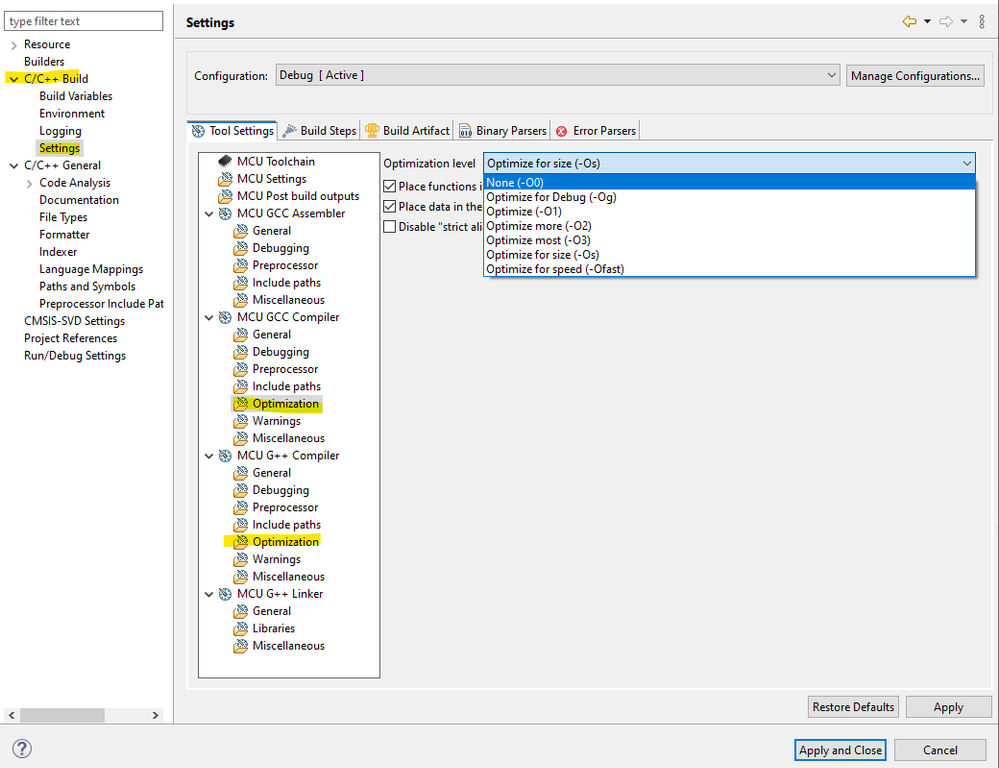Toggle the Place data in the checkbox
Viewport: 999px width, 768px height.
tap(390, 206)
